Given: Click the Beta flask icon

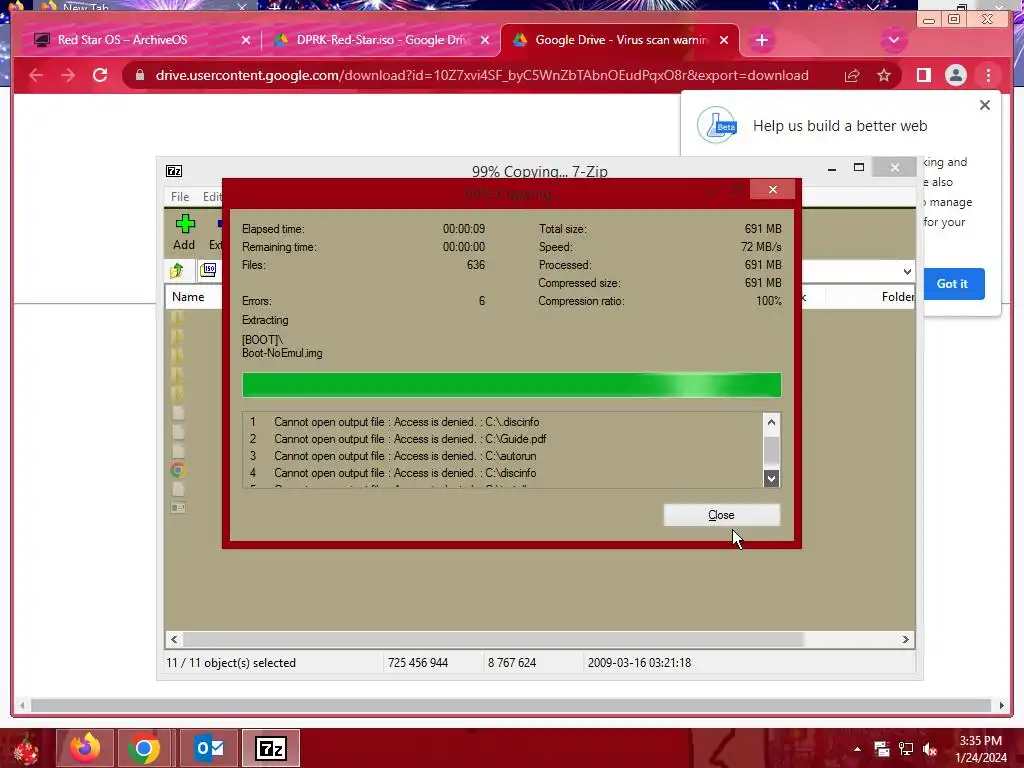Looking at the screenshot, I should pos(717,125).
